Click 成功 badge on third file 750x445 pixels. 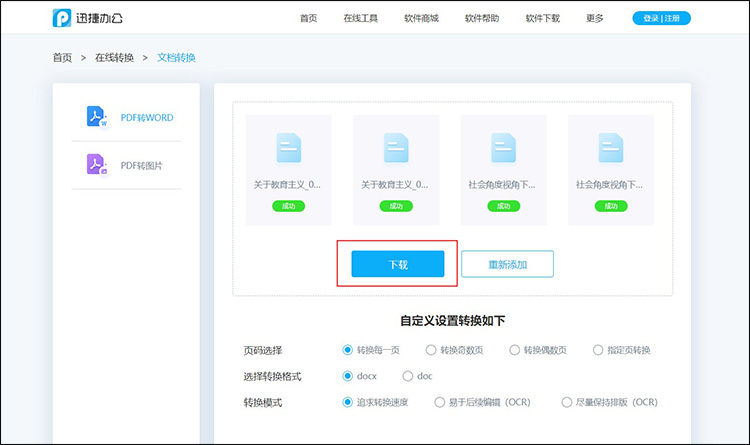504,206
